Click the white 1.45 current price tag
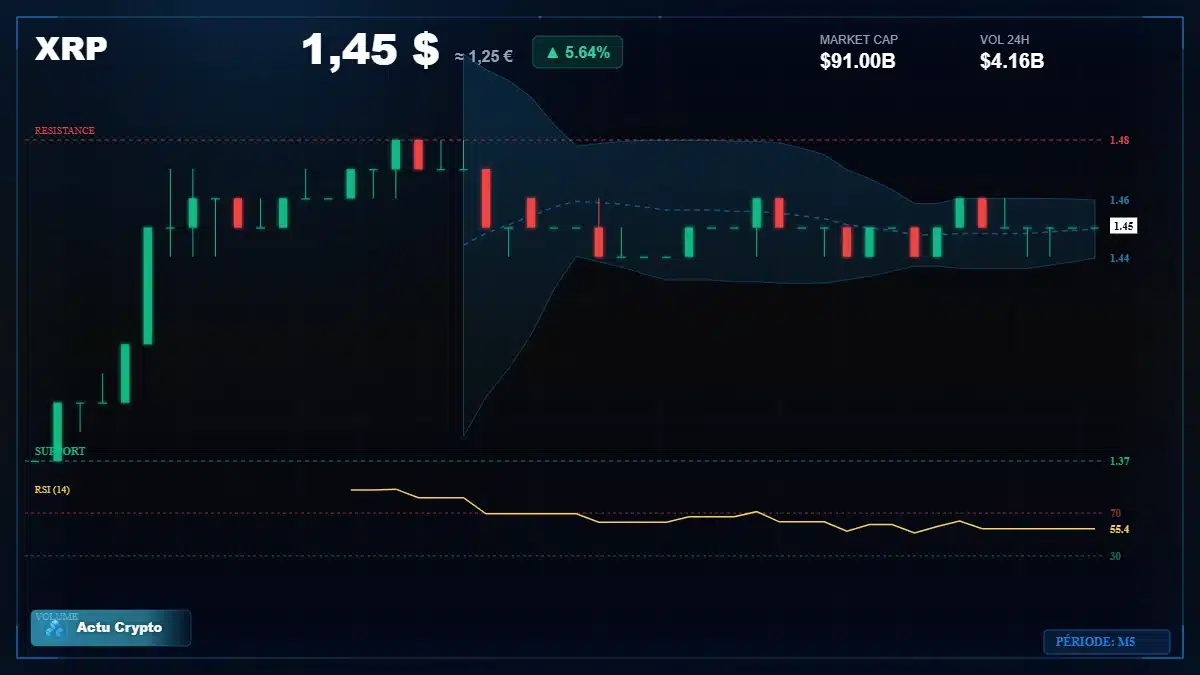This screenshot has width=1200, height=675. (x=1123, y=226)
